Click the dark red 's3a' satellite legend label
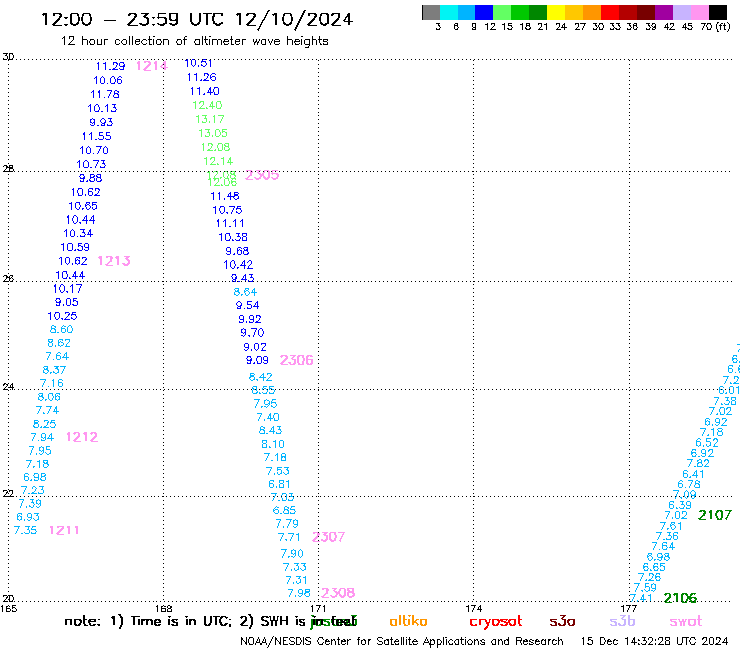Viewport: 740px width, 650px height. tap(562, 622)
